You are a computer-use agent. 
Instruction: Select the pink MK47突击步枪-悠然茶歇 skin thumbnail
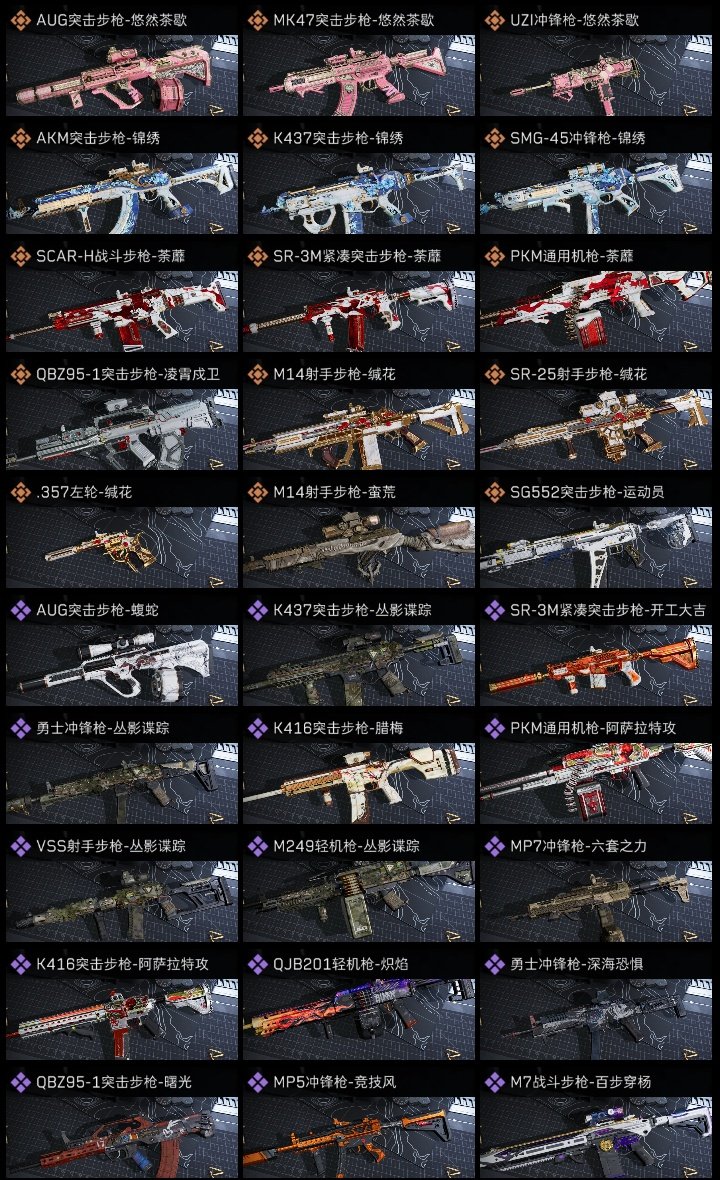click(x=359, y=75)
